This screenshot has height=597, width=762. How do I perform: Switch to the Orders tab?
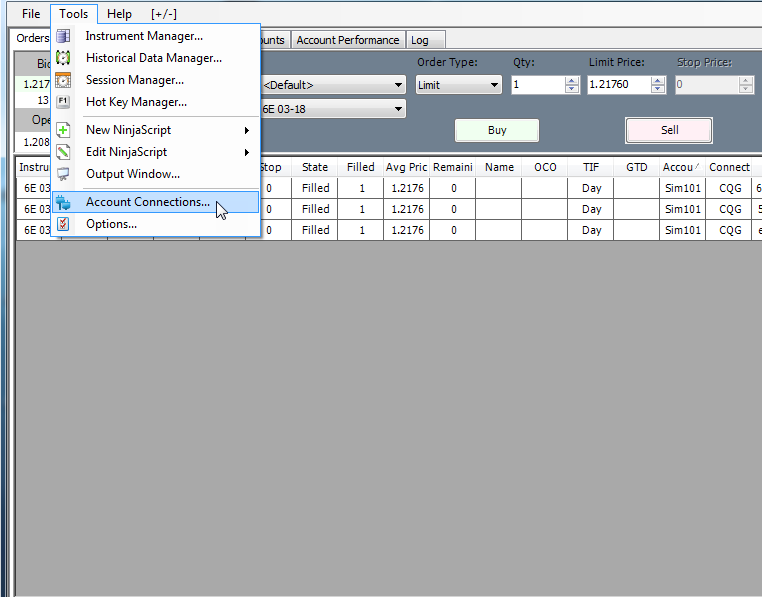32,38
